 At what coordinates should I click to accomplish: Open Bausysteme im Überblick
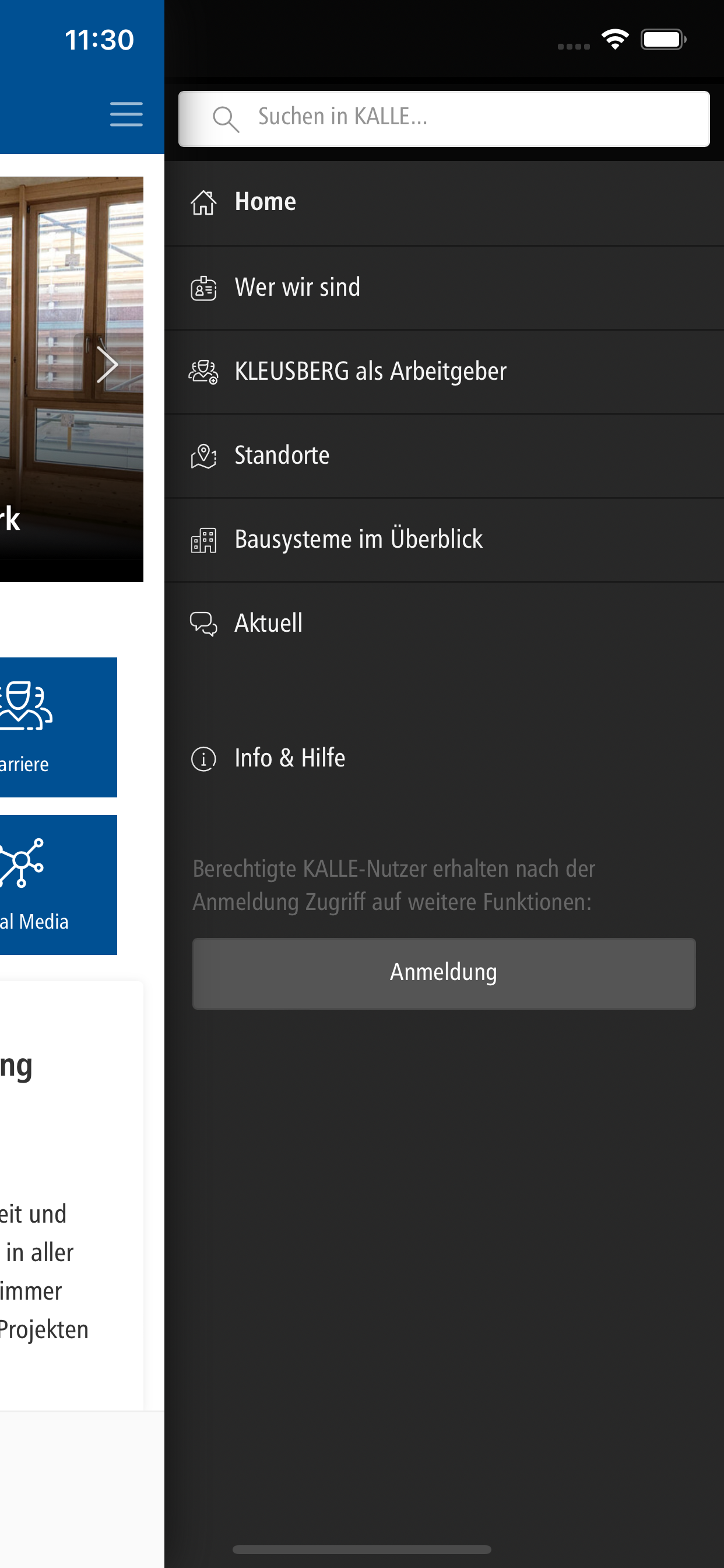pyautogui.click(x=444, y=540)
